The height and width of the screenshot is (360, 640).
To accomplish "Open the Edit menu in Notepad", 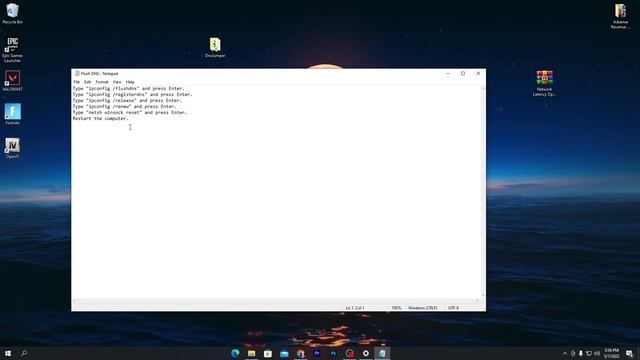I will [87, 82].
